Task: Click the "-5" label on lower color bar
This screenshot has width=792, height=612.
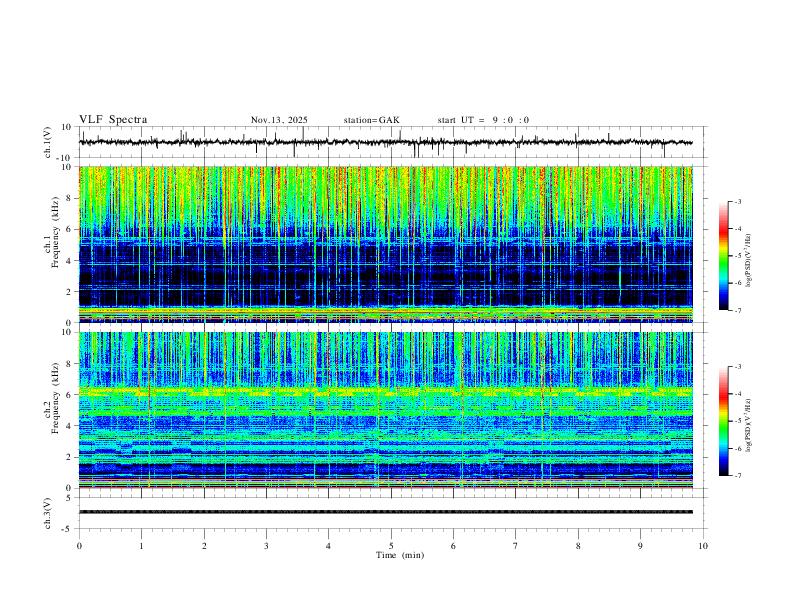Action: tap(737, 421)
